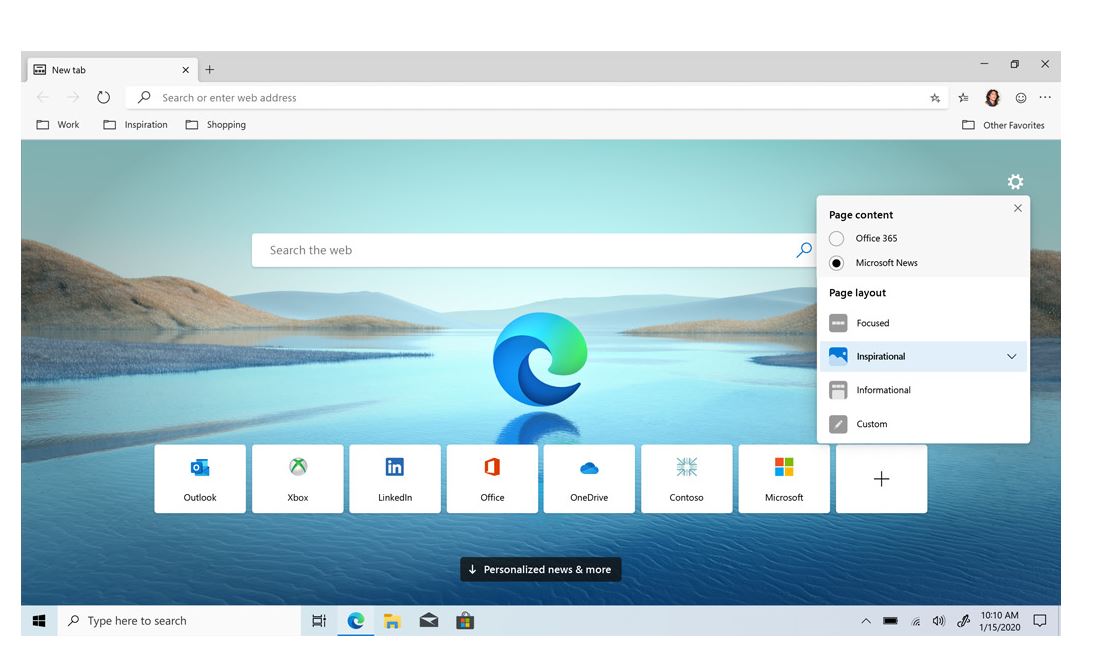Click the battery status icon
The width and height of the screenshot is (1098, 665).
(x=890, y=621)
